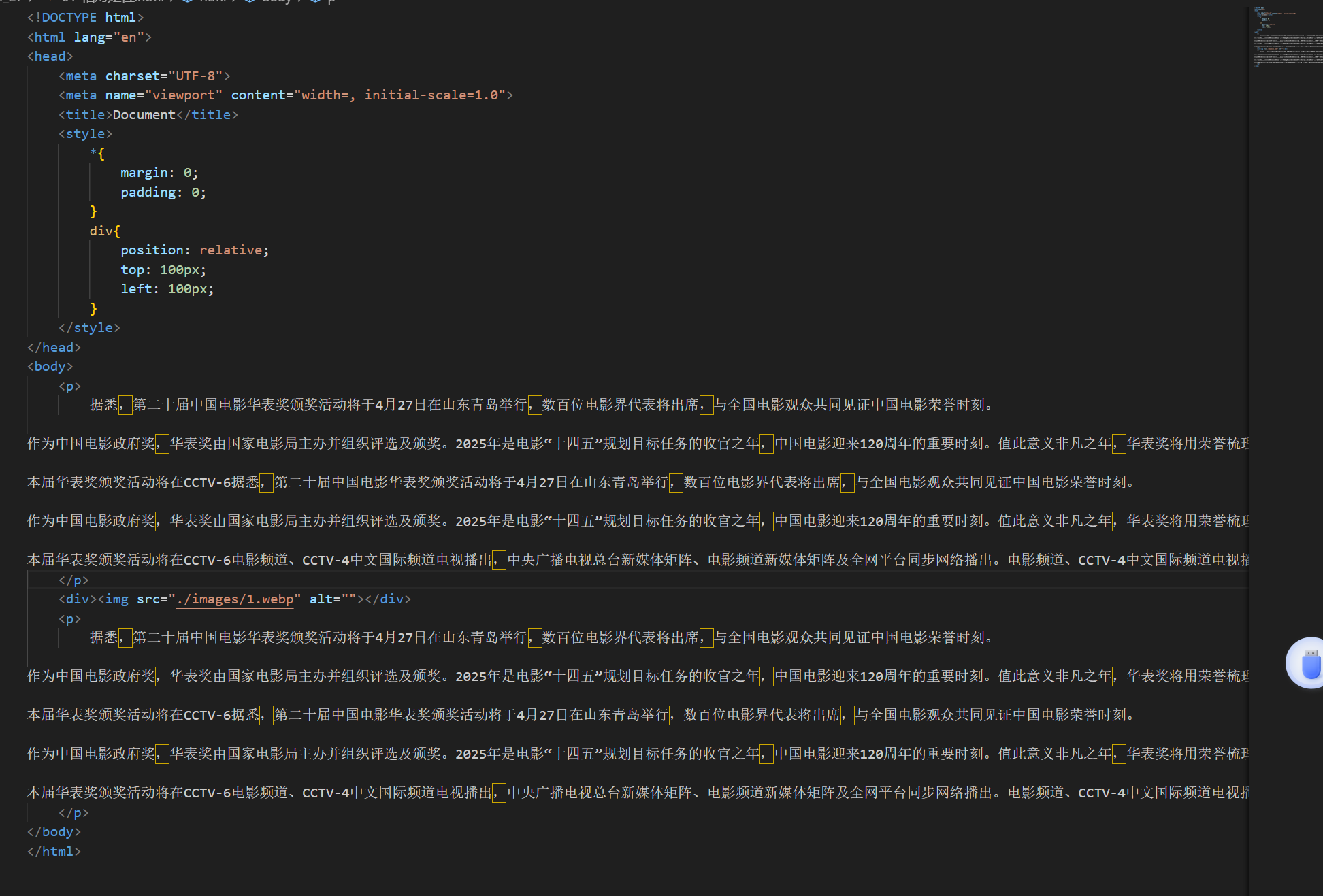Click the div selector in the style block
Screen dimensions: 1323x896
(101, 231)
